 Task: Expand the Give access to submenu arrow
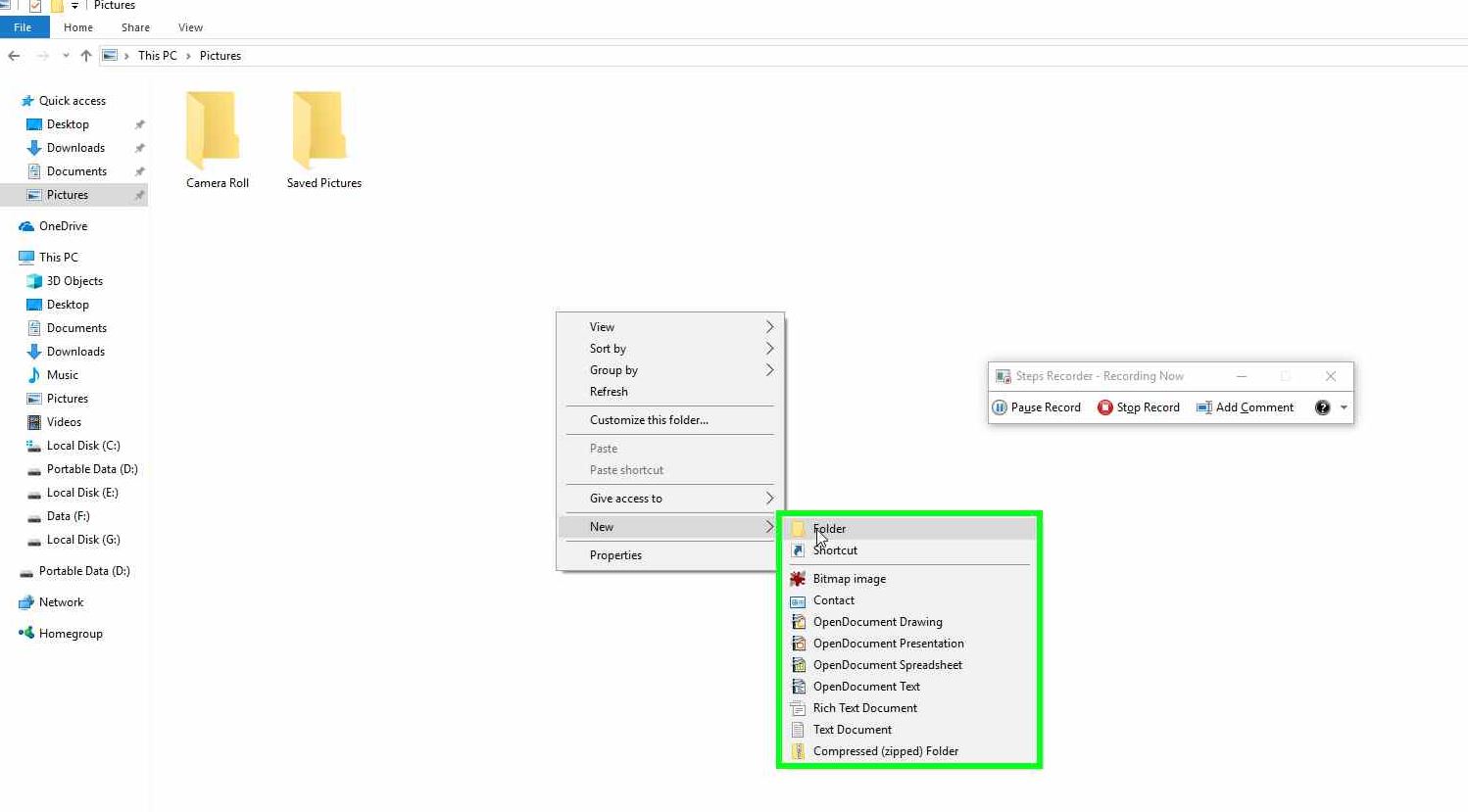769,499
